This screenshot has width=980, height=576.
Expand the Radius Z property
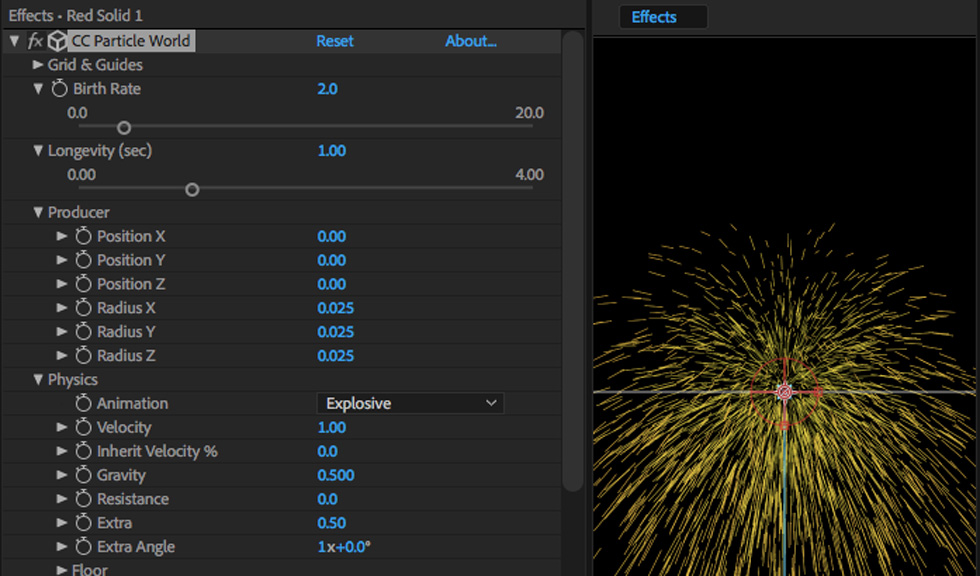click(x=61, y=355)
